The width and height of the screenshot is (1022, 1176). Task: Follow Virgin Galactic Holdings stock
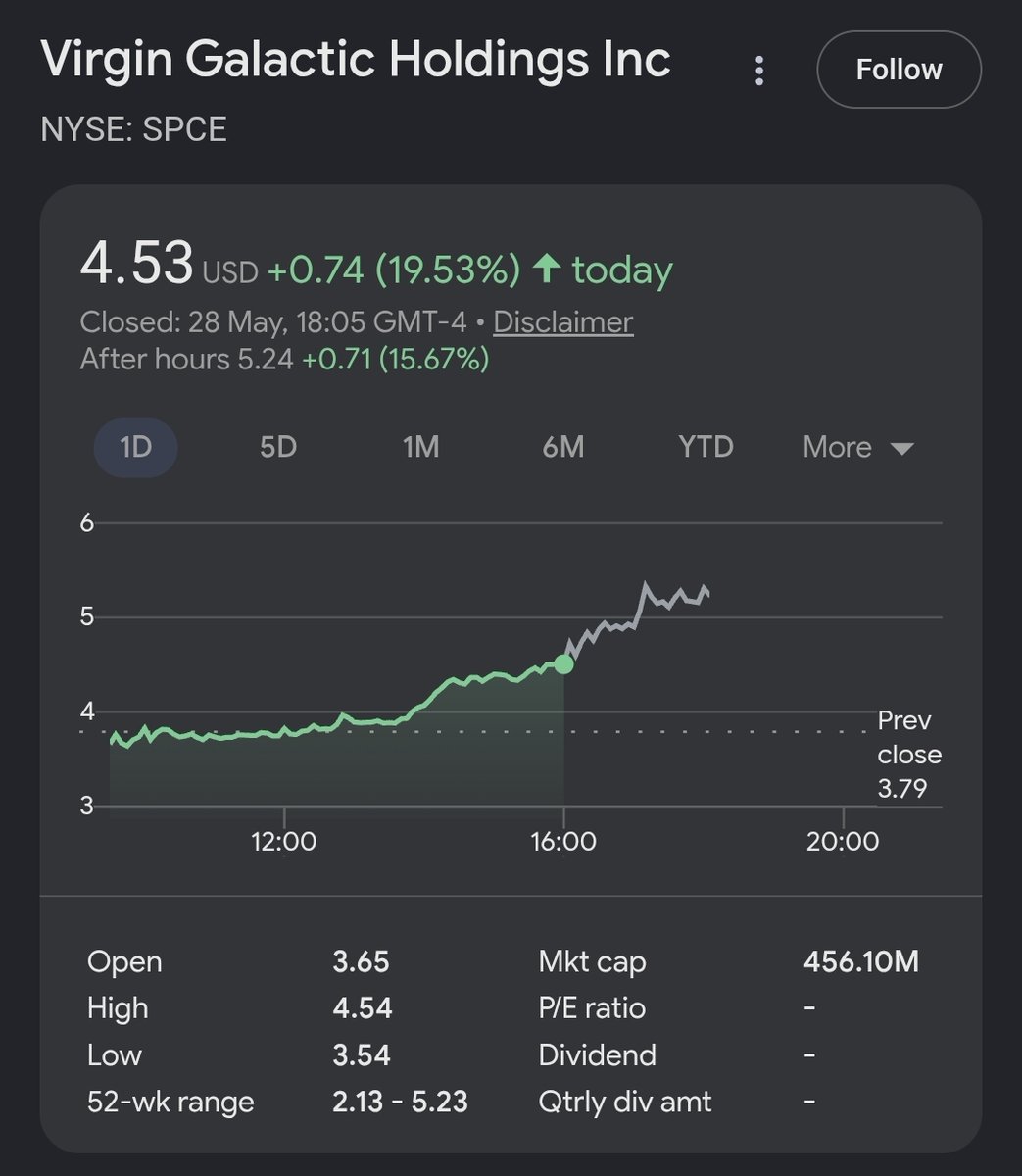[x=899, y=70]
